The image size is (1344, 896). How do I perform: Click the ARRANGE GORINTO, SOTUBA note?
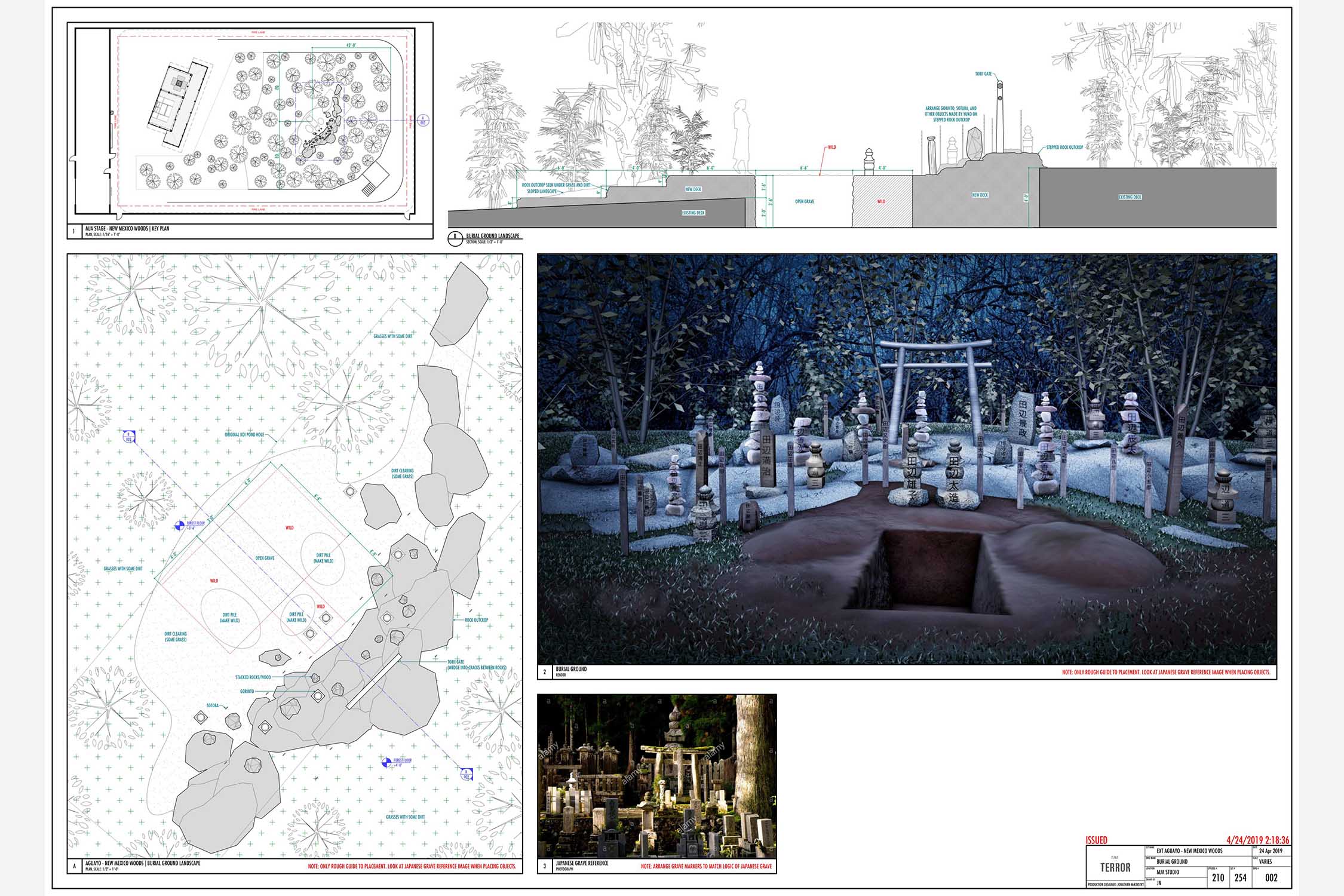click(951, 114)
